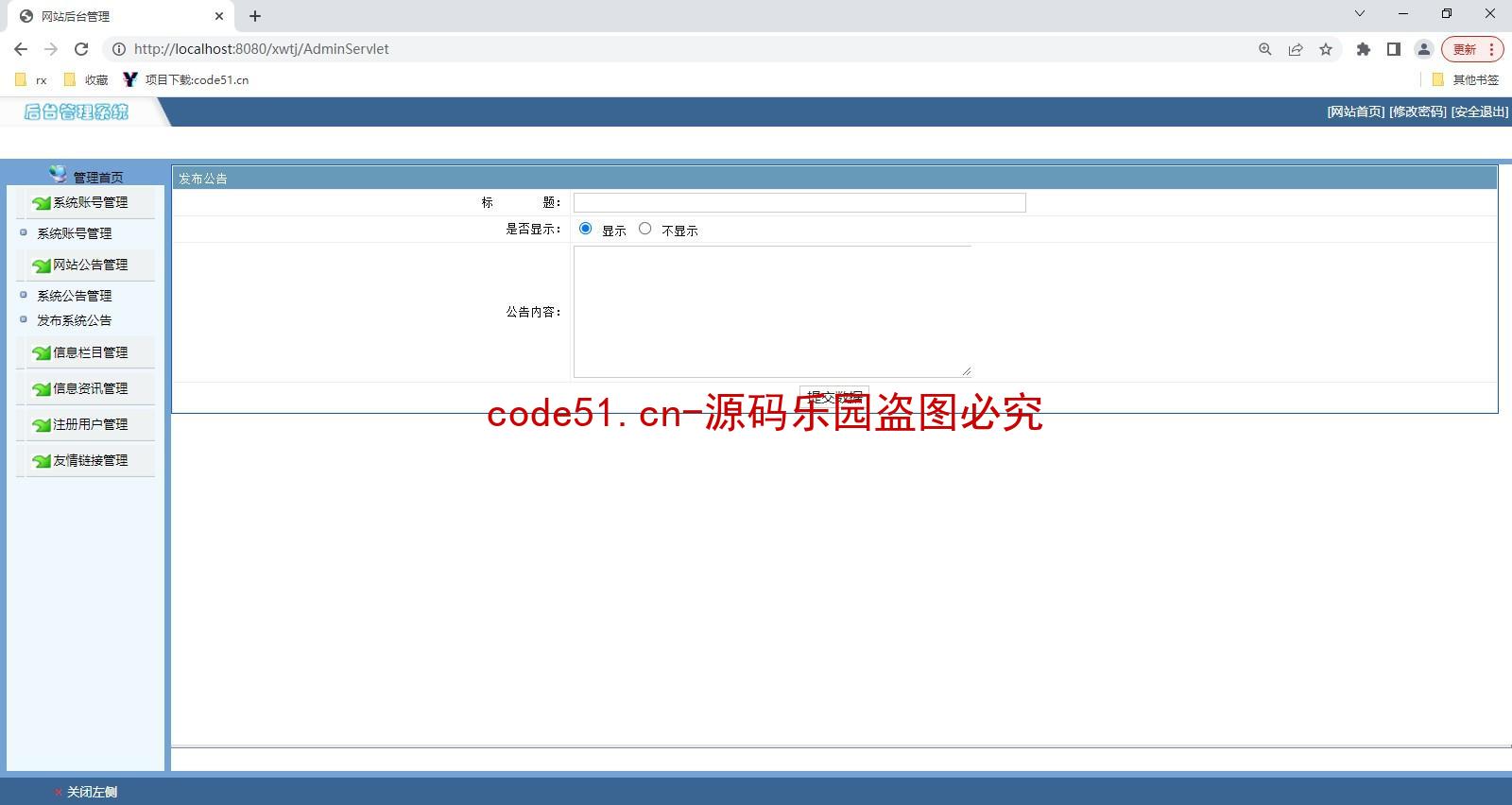Focus the 标题 text input field
Image resolution: width=1512 pixels, height=805 pixels.
tap(799, 202)
